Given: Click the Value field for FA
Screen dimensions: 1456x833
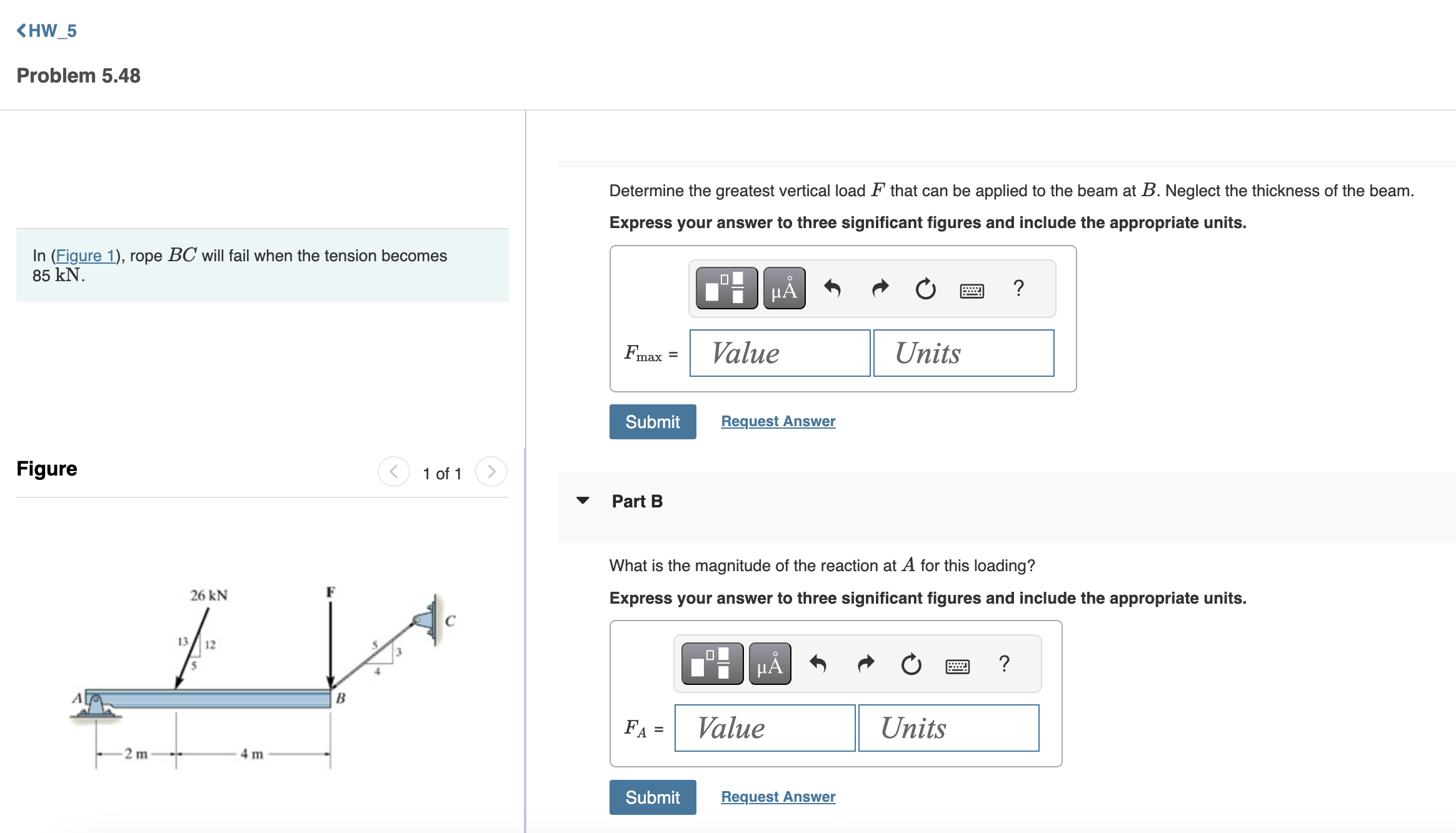Looking at the screenshot, I should click(x=764, y=727).
